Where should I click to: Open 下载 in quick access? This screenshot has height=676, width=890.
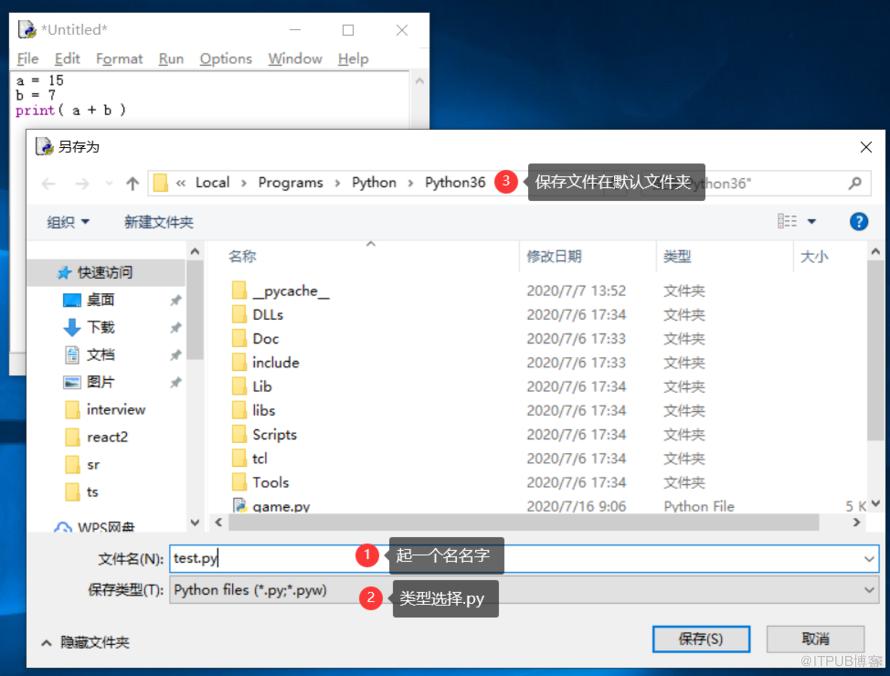[x=100, y=327]
